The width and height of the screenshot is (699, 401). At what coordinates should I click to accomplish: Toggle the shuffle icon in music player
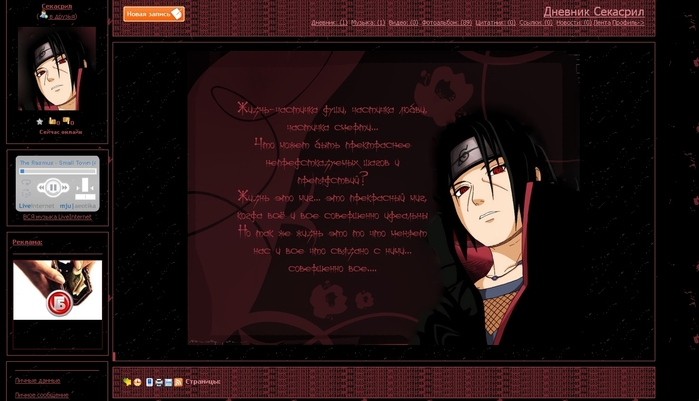(26, 193)
